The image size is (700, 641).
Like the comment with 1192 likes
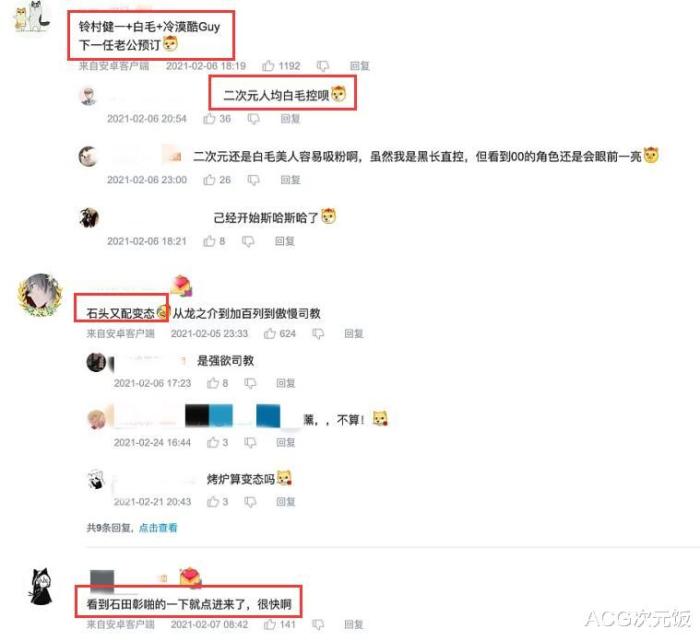point(268,66)
